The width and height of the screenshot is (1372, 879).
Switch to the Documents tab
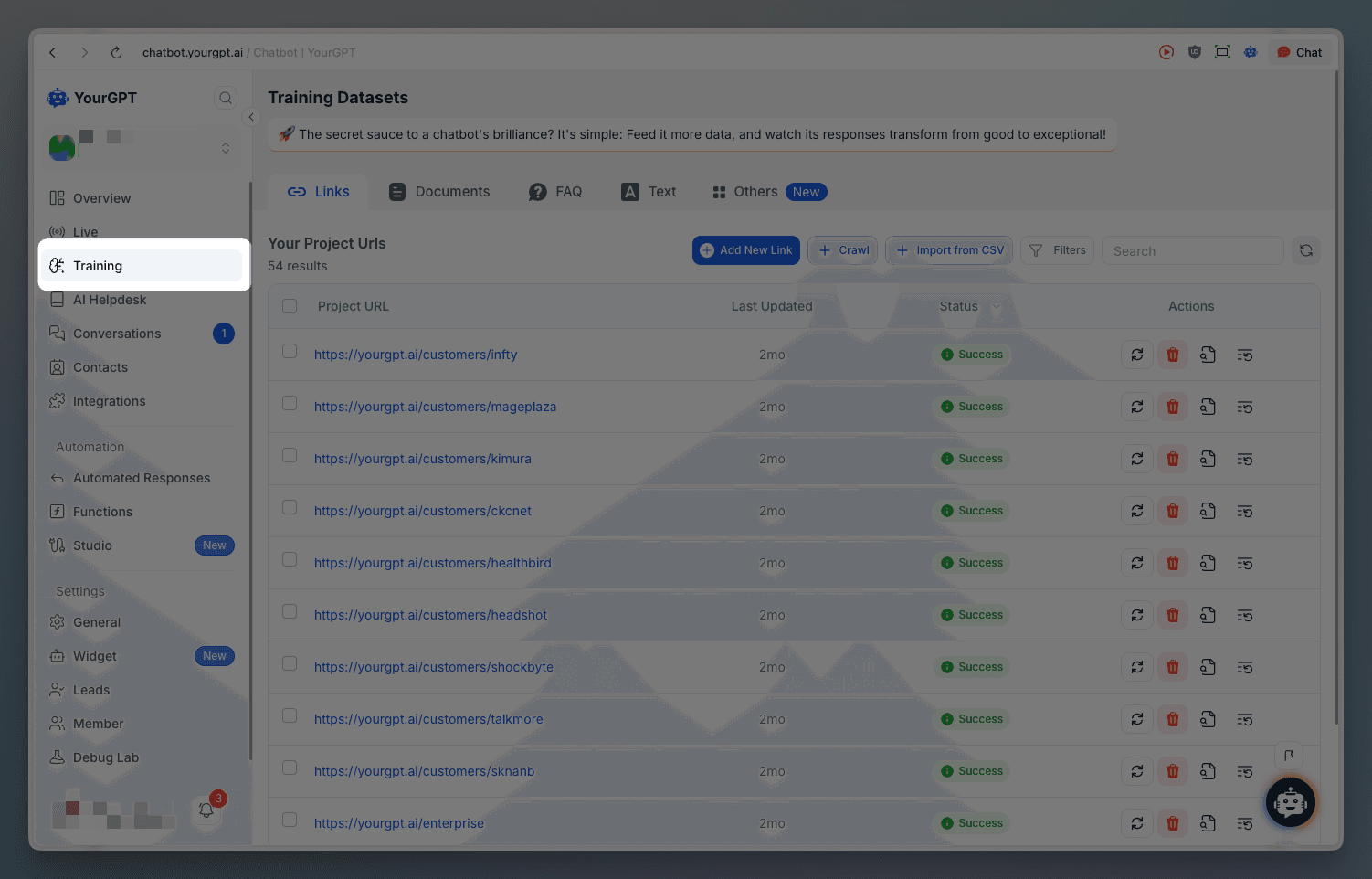439,192
